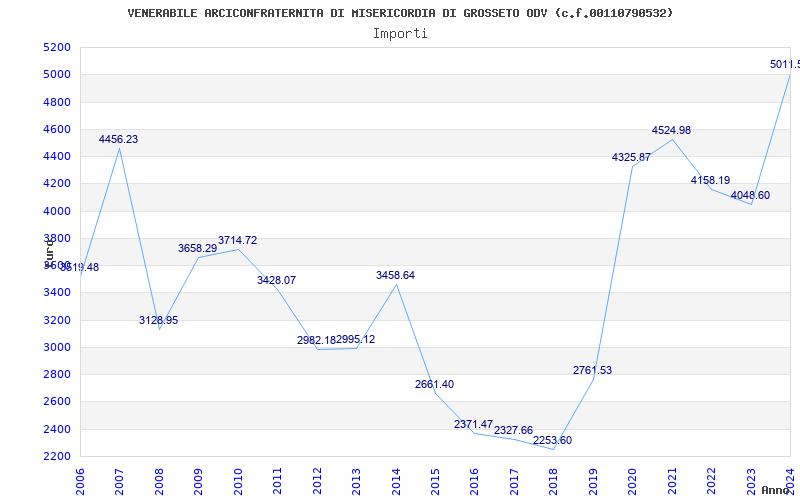Select the 2995.12 data label

pos(356,339)
